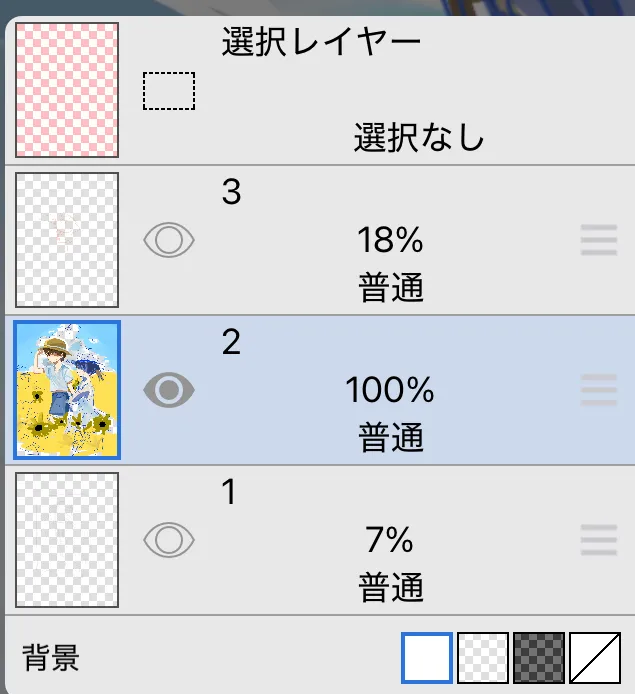
Task: Click the 7% opacity value of layer 1
Action: click(x=390, y=540)
